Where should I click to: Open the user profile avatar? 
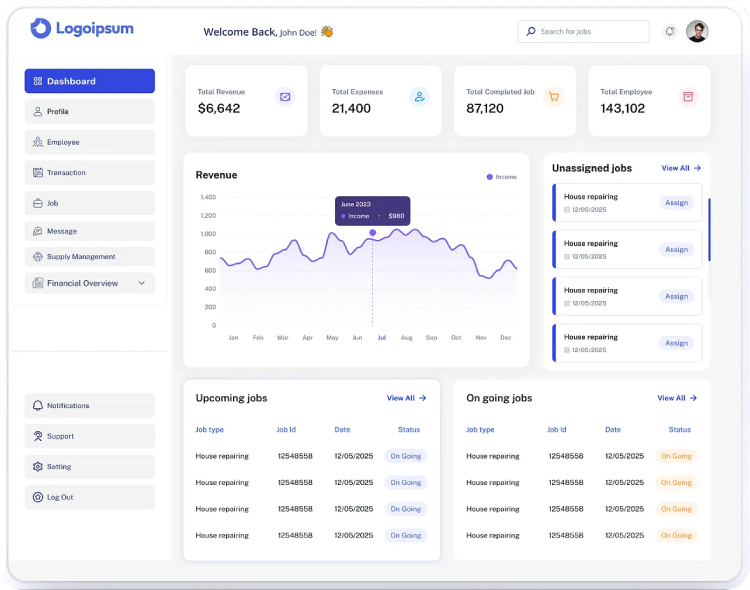[697, 32]
